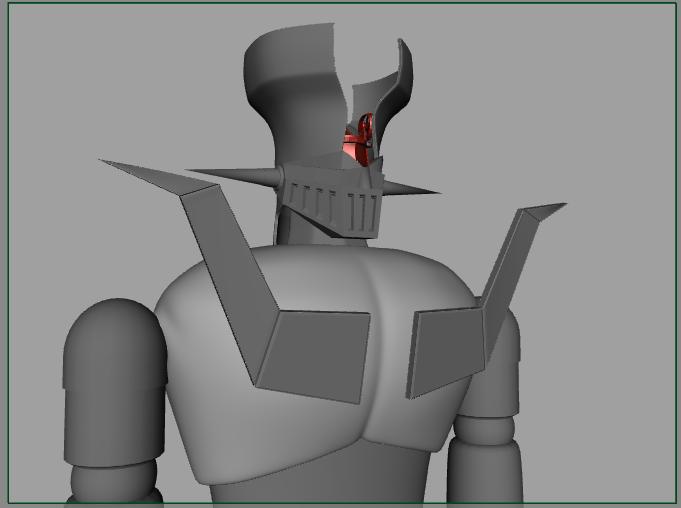Select the left arm elbow joint
The width and height of the screenshot is (681, 508).
pos(114,478)
